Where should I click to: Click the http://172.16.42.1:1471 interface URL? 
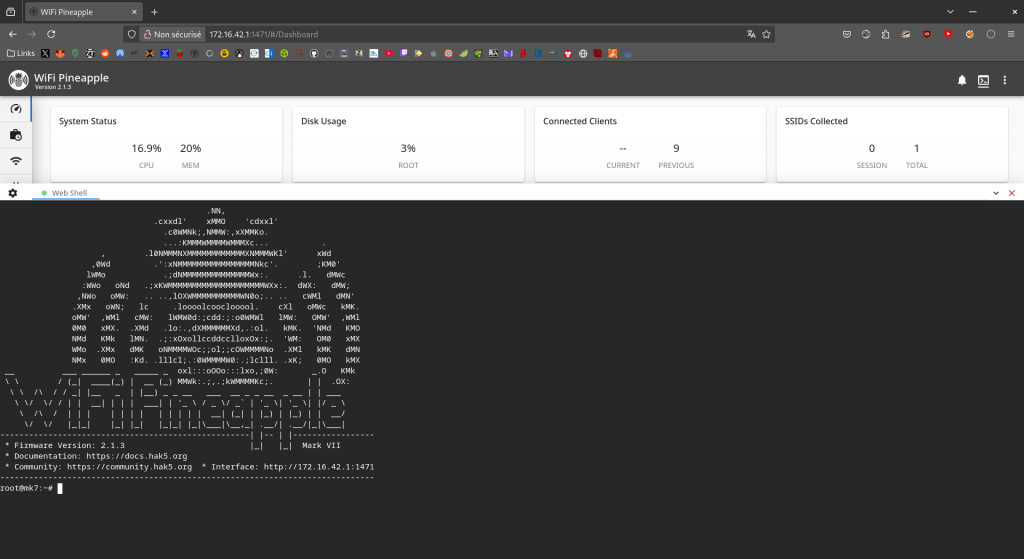coord(319,467)
